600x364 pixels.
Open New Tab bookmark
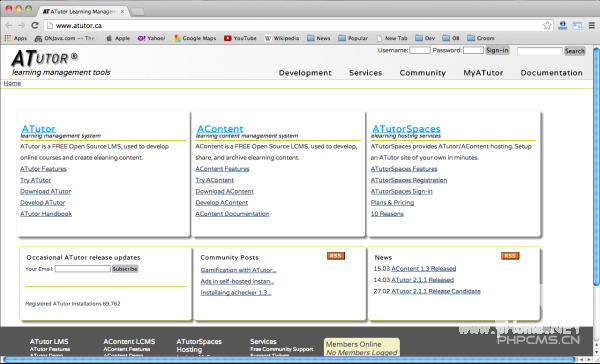click(392, 38)
